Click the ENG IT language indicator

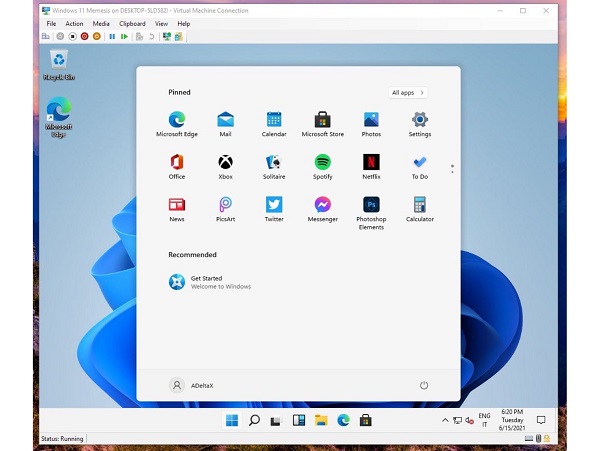[484, 420]
